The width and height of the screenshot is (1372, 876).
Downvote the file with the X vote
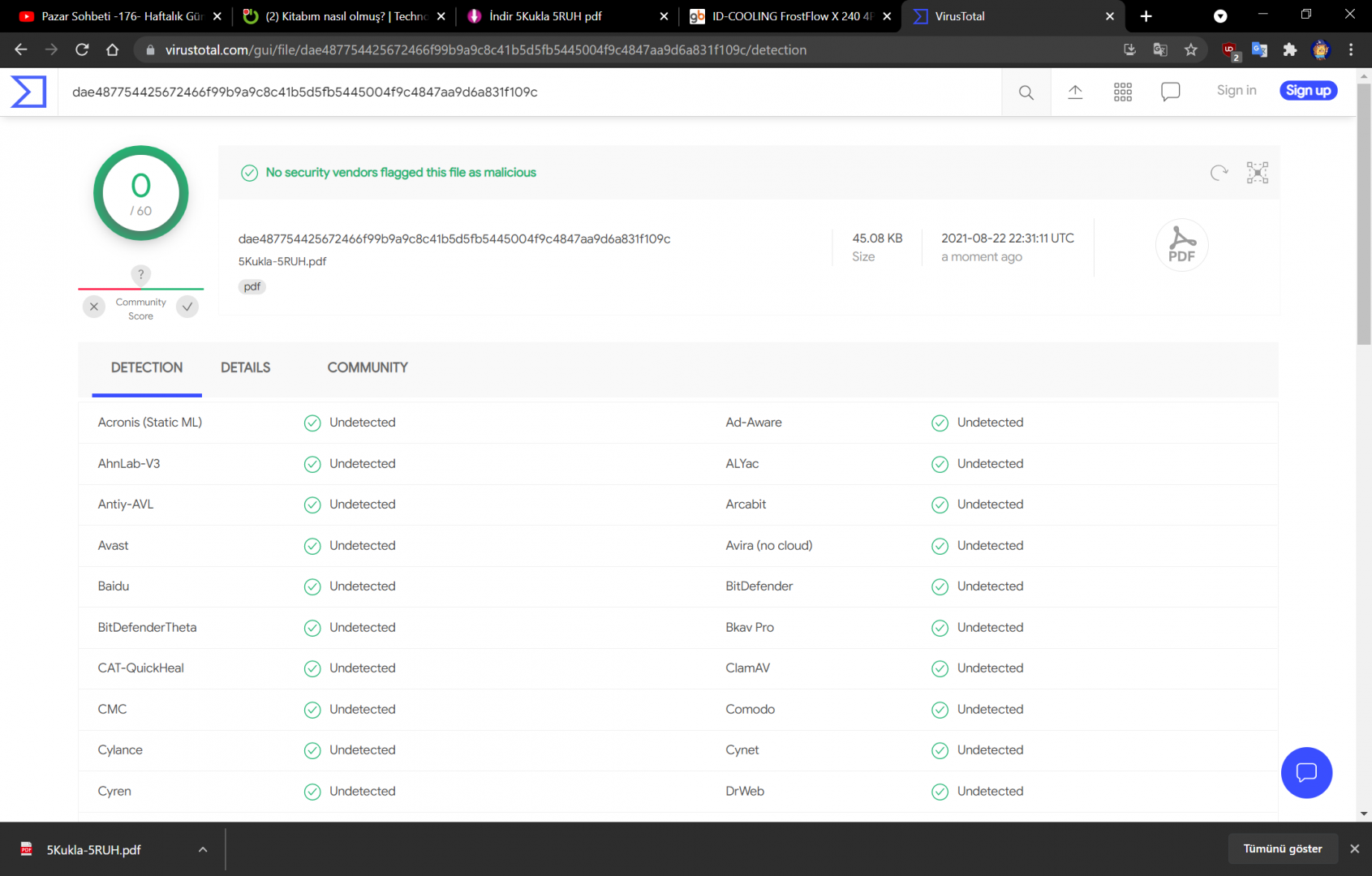click(x=93, y=307)
